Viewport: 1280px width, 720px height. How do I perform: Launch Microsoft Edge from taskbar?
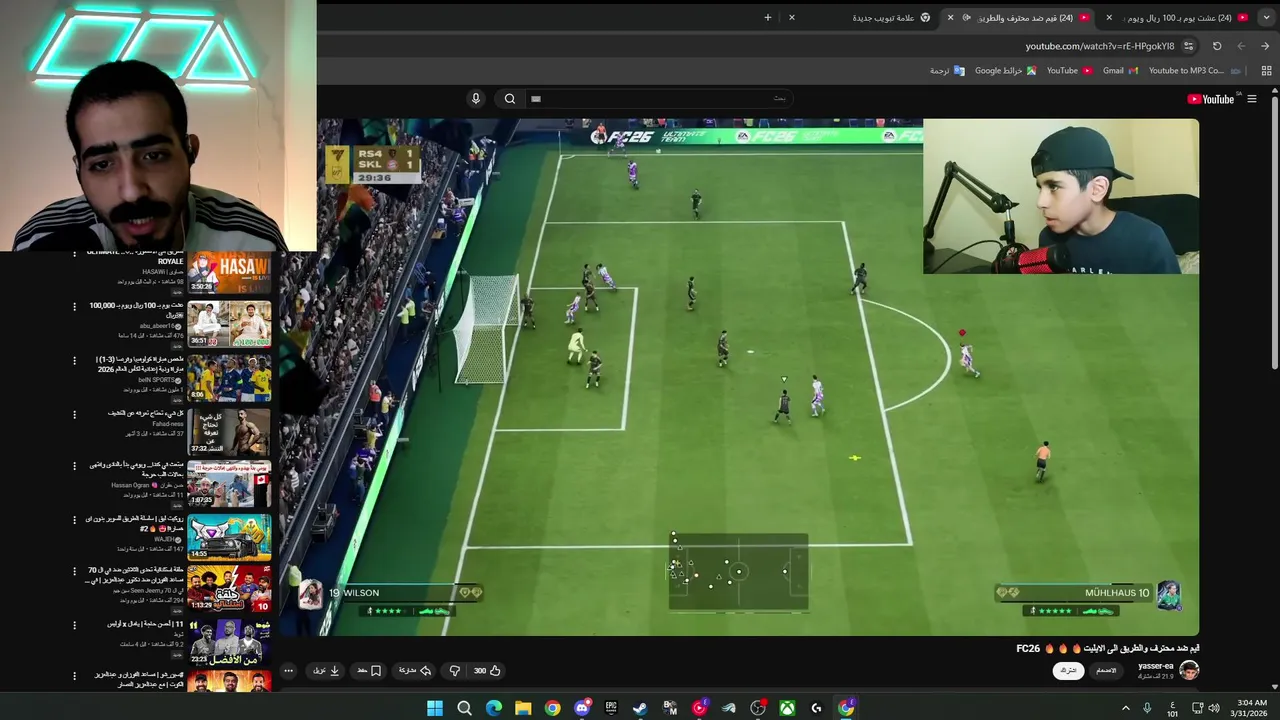pos(494,708)
